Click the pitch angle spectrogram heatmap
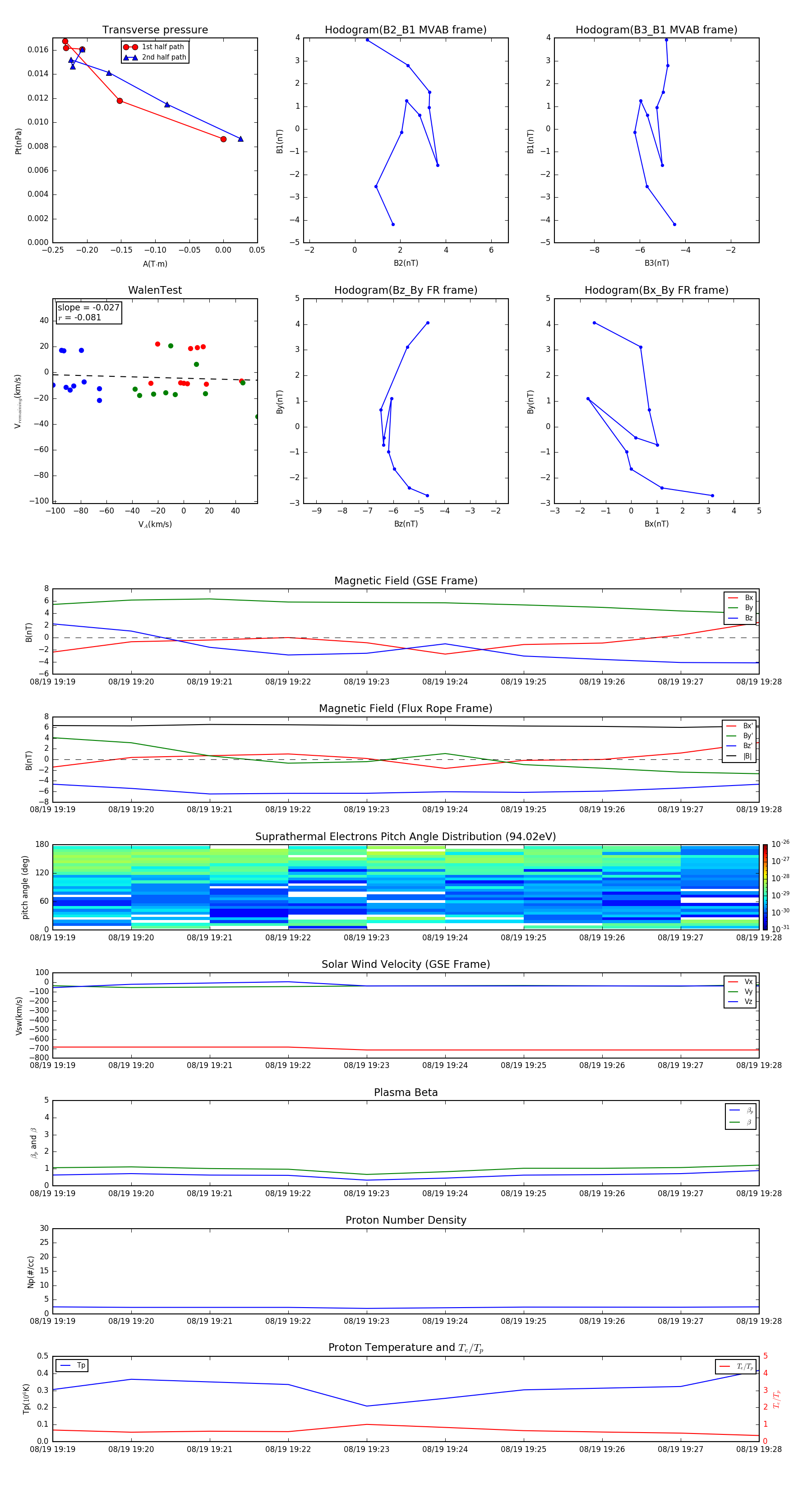Screen dimensions: 812x1489 pos(406,887)
